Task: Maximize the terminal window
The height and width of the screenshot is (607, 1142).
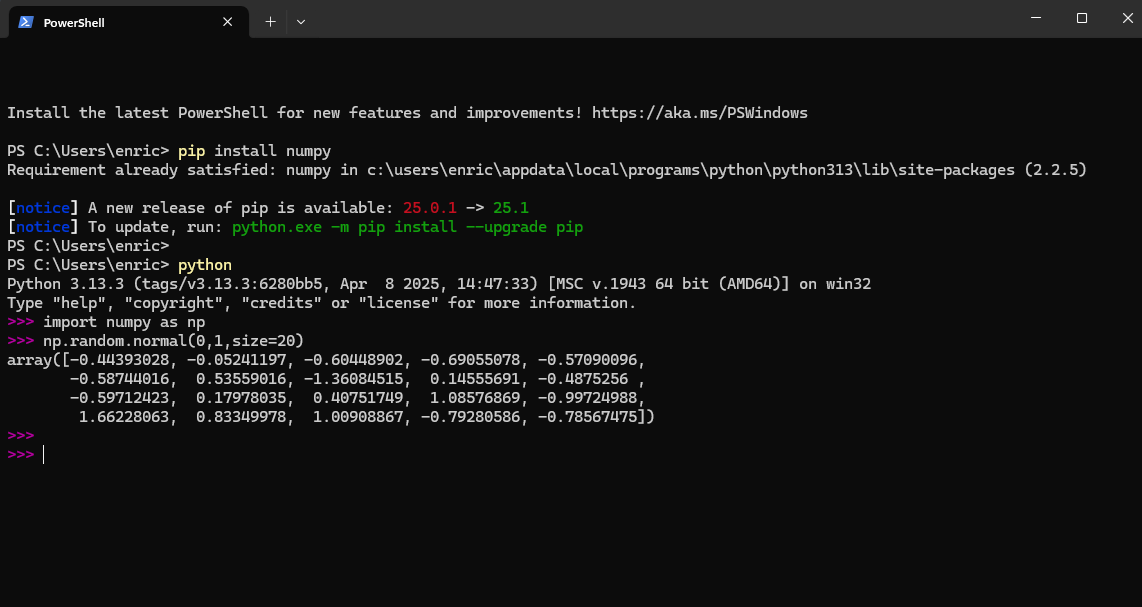Action: tap(1082, 18)
